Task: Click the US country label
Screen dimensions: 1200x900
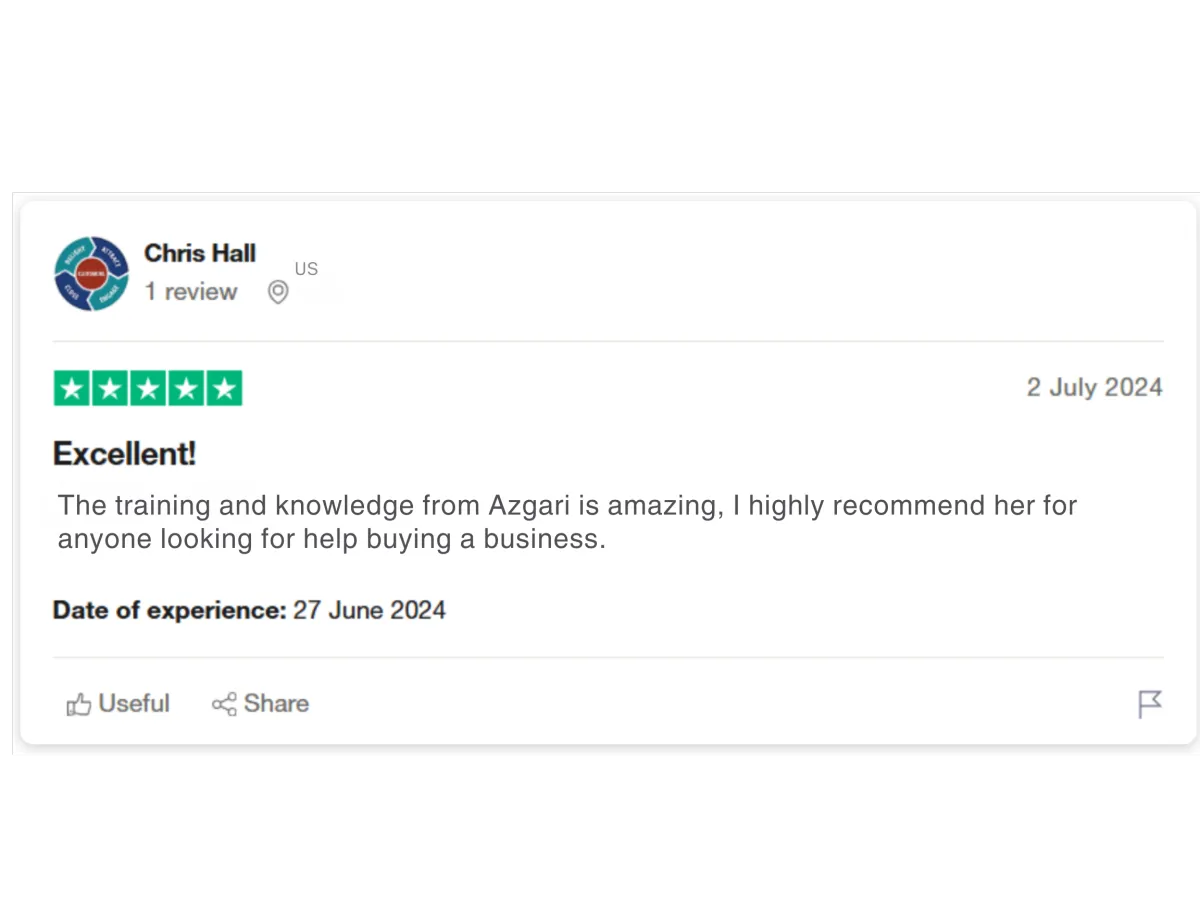Action: coord(306,269)
